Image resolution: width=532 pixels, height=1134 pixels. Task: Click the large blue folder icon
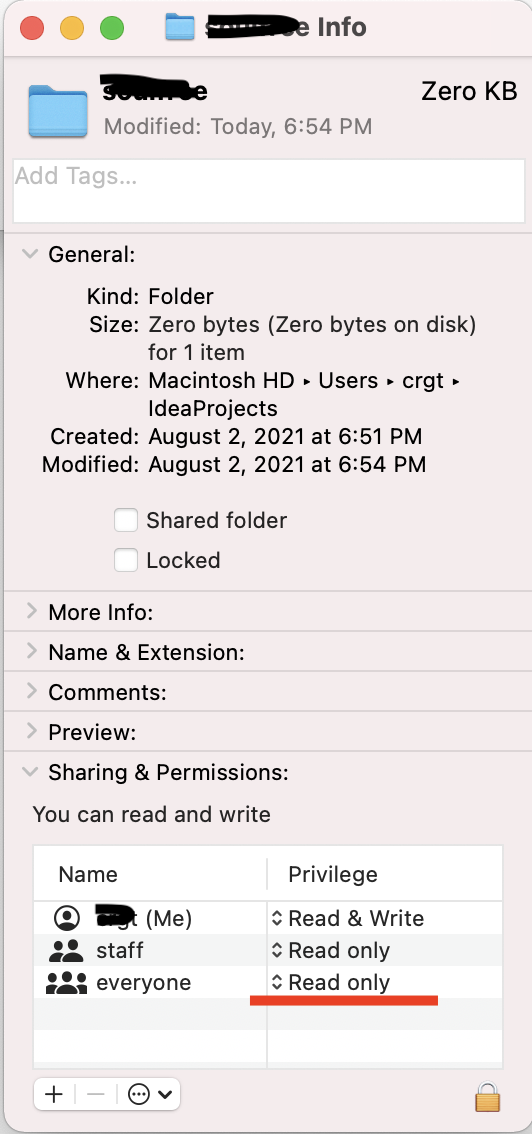(x=58, y=111)
